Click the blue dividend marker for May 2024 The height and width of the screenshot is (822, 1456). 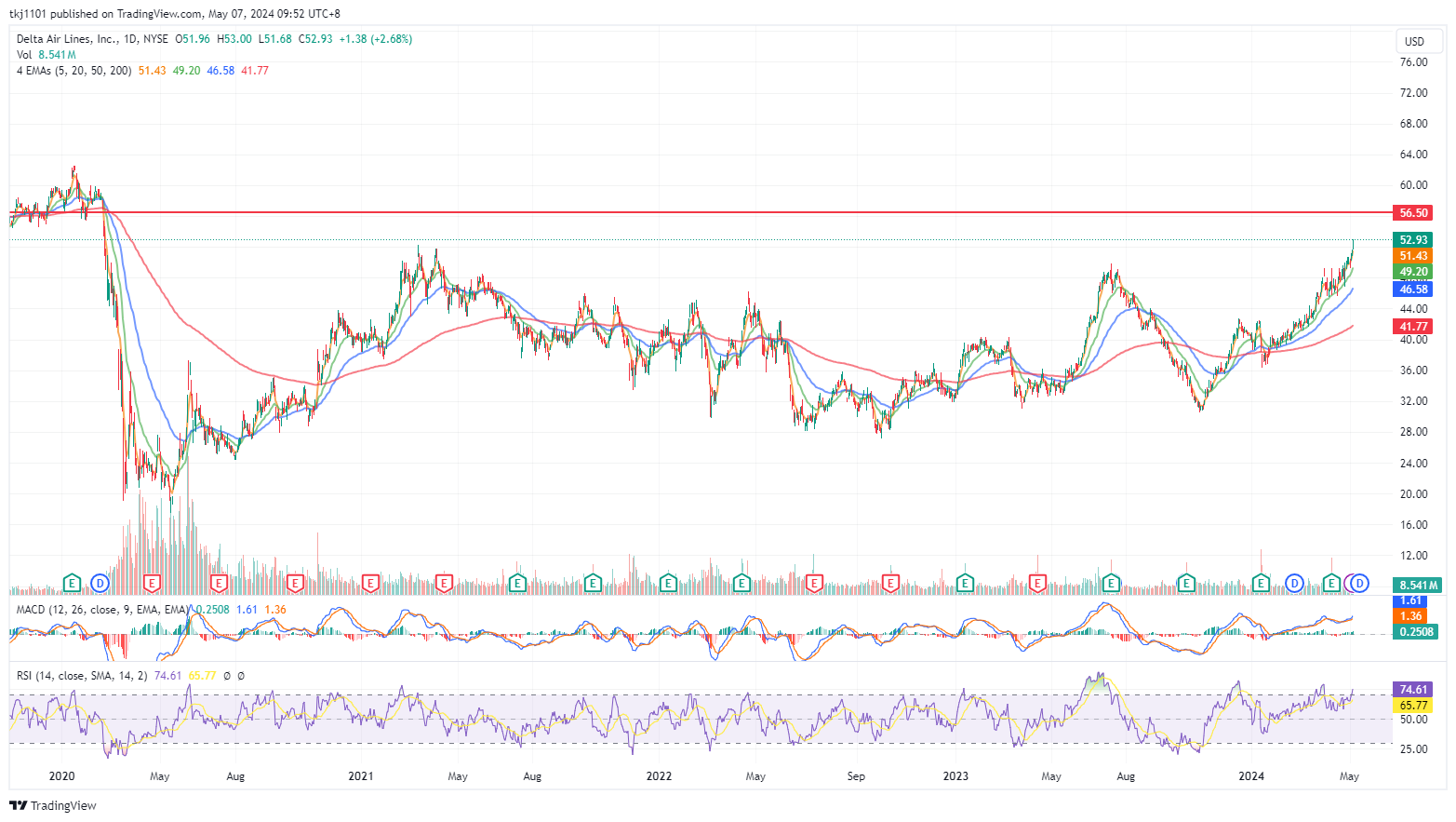(1360, 584)
